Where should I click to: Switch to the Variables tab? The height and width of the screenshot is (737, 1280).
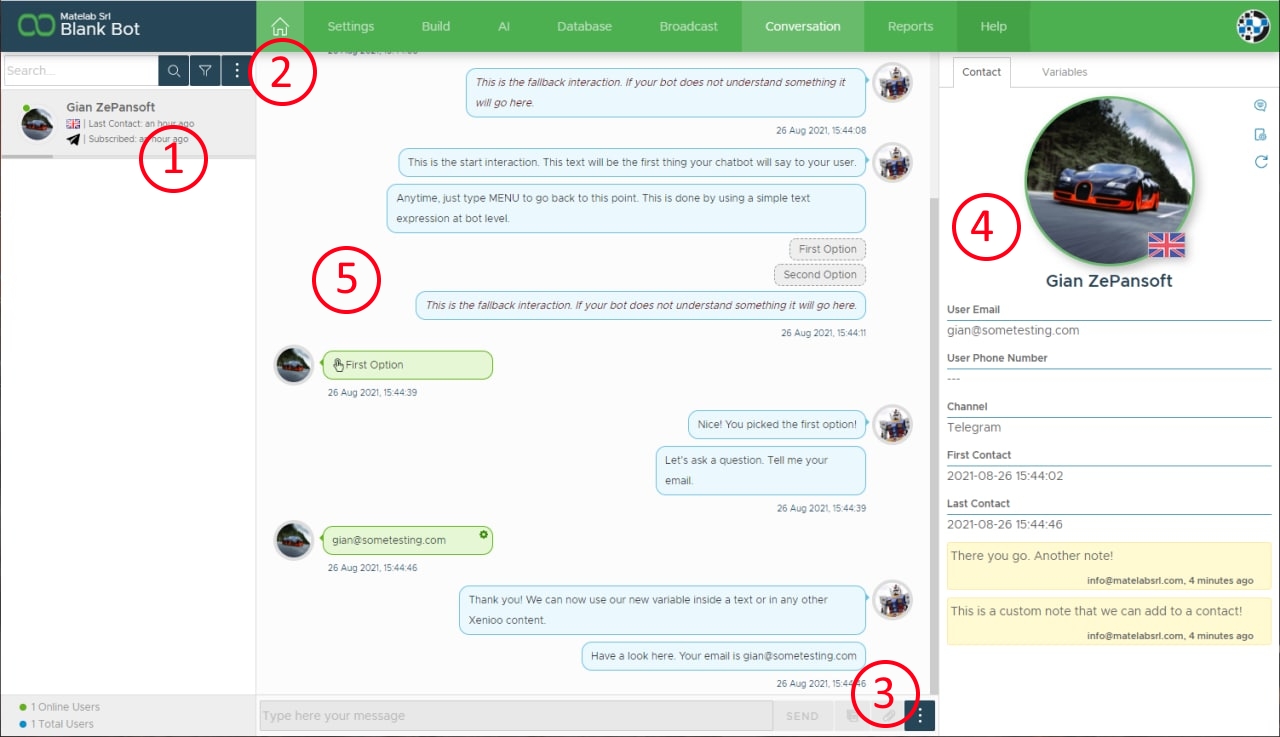pos(1064,72)
